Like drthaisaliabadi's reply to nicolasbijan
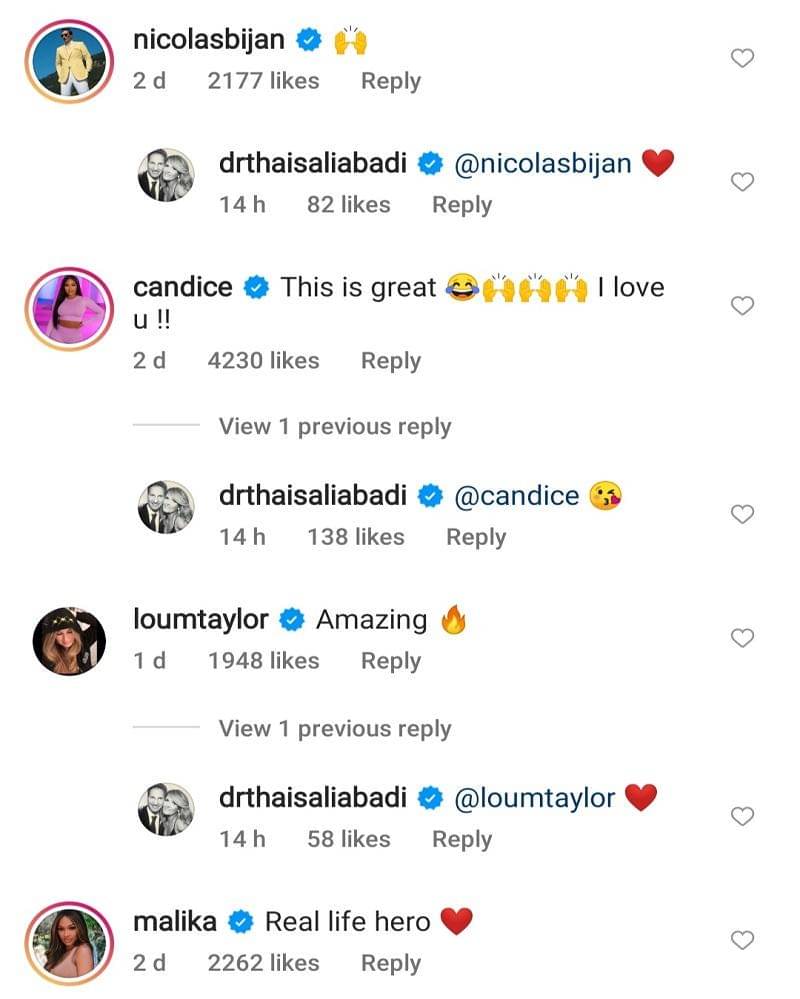 (742, 182)
